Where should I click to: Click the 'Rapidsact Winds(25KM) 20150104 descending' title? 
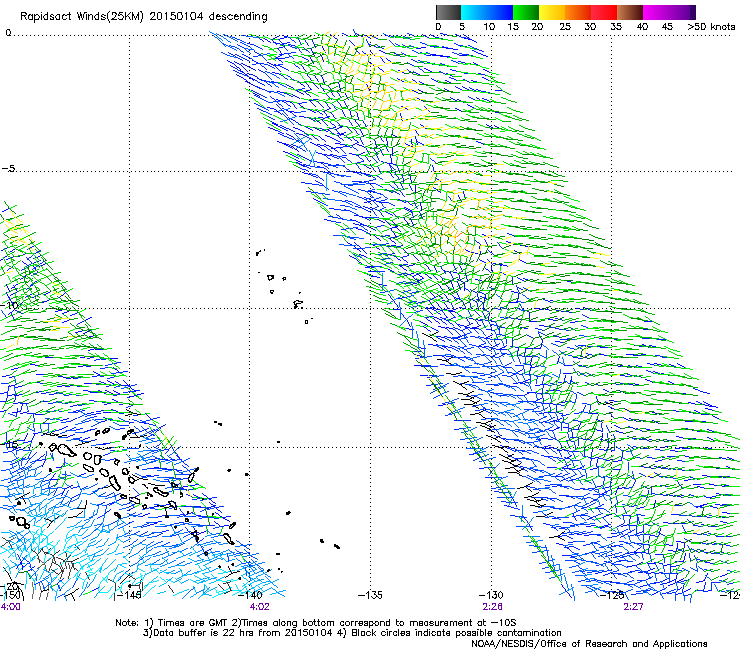[x=143, y=17]
